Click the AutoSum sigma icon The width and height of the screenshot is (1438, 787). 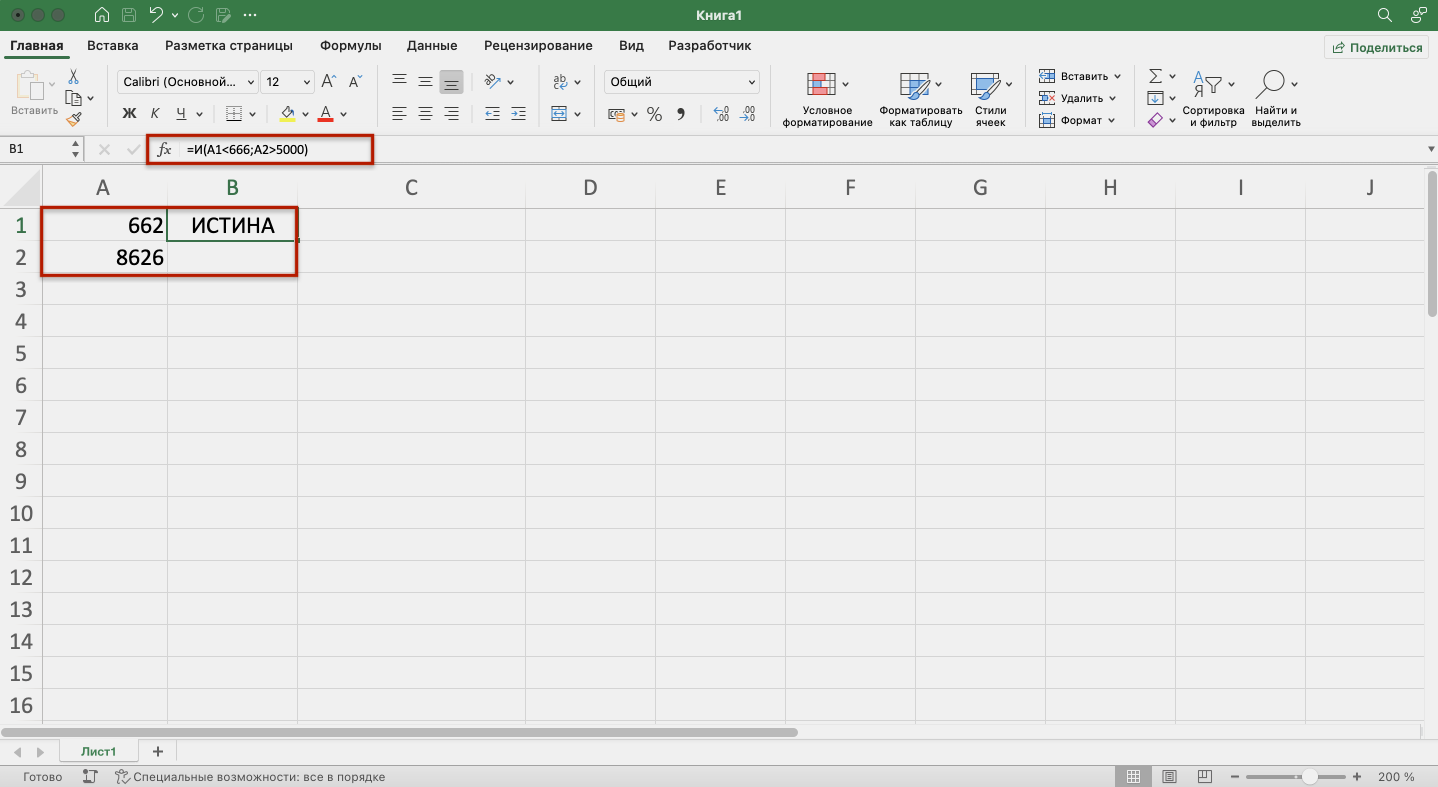1156,76
